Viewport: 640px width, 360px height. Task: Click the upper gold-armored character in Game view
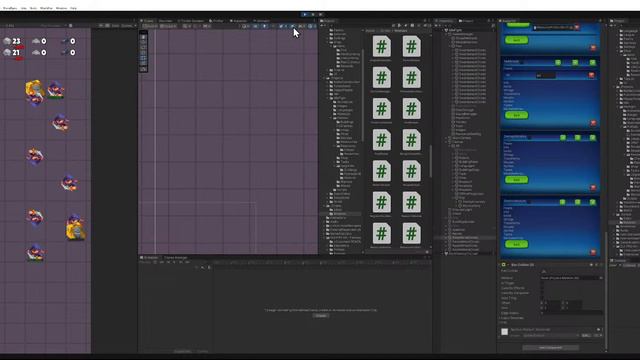35,89
